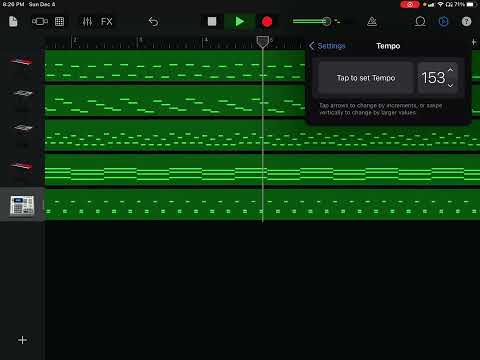The image size is (480, 360).
Task: Open the instrument browser button
Action: point(40,22)
